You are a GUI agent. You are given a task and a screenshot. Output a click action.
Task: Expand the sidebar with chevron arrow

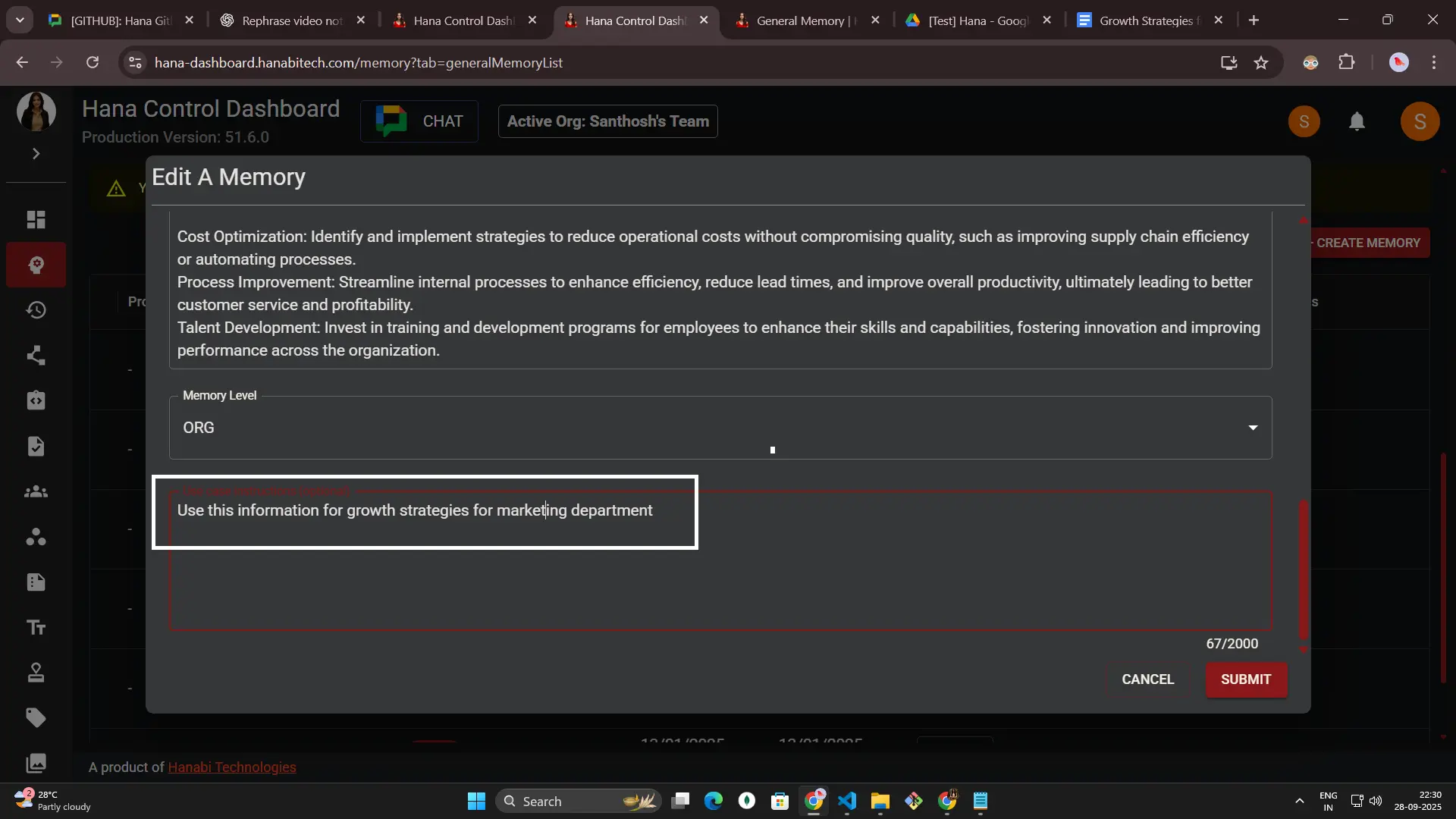[x=36, y=154]
